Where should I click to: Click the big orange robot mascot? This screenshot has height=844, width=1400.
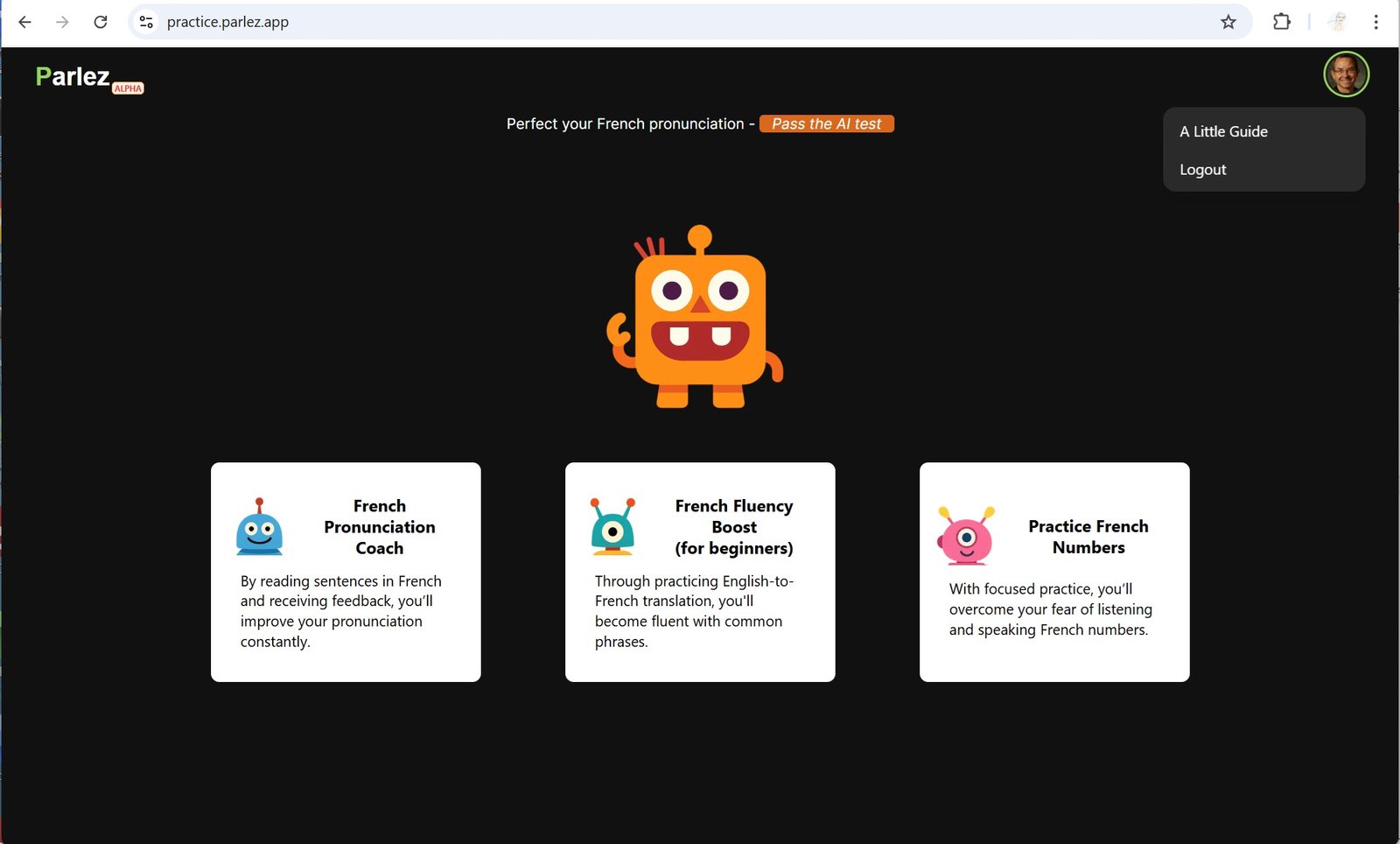[x=697, y=318]
